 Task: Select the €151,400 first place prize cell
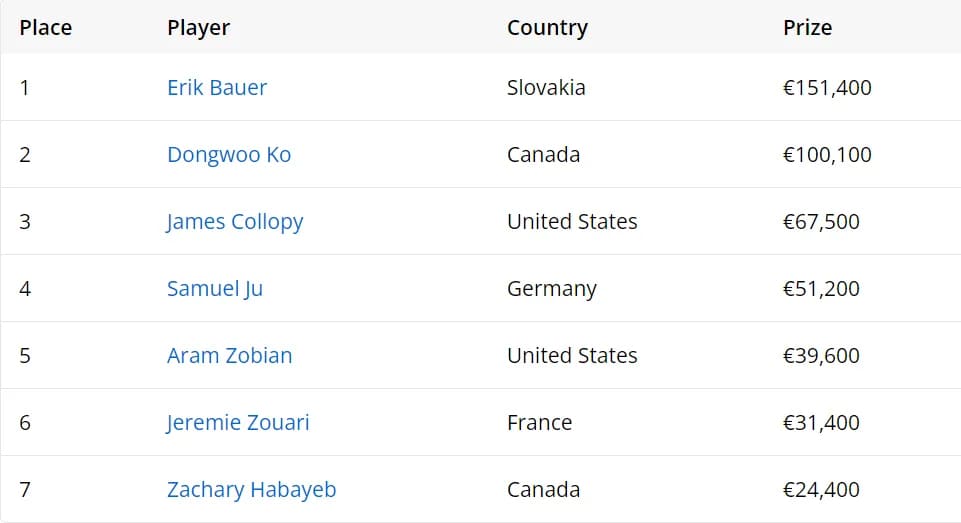tap(827, 88)
